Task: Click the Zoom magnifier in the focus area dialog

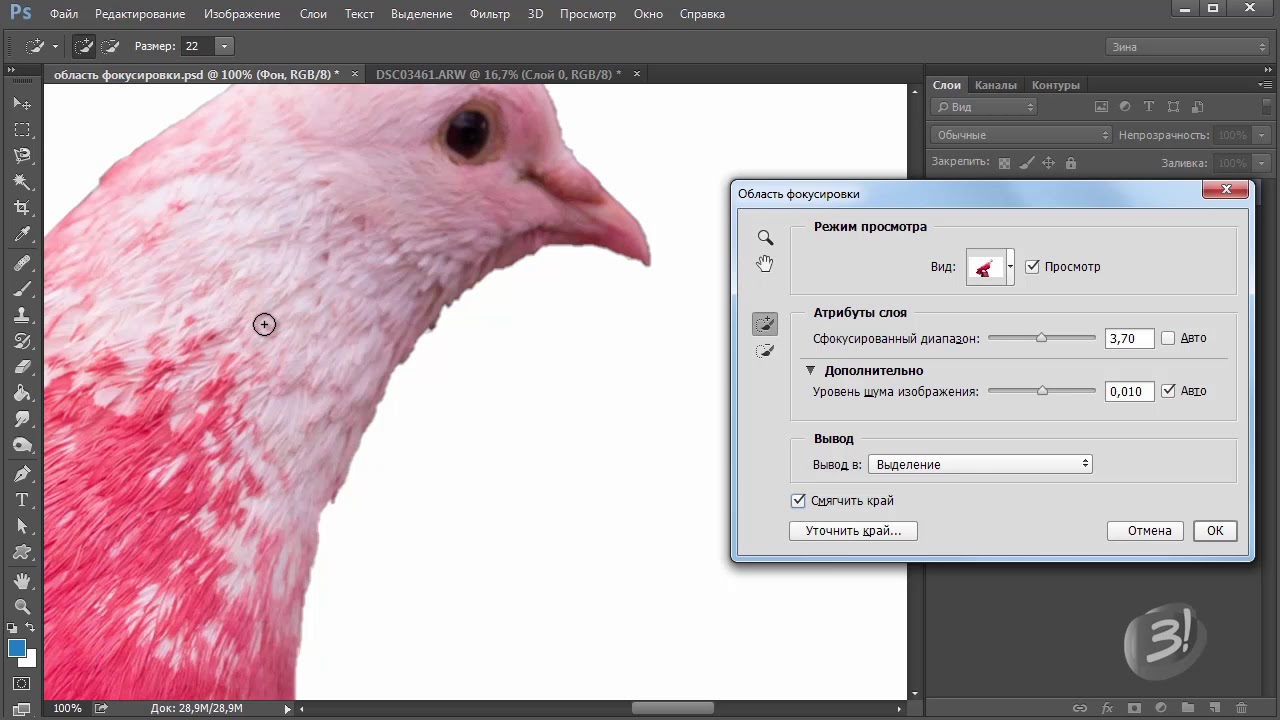Action: [765, 238]
